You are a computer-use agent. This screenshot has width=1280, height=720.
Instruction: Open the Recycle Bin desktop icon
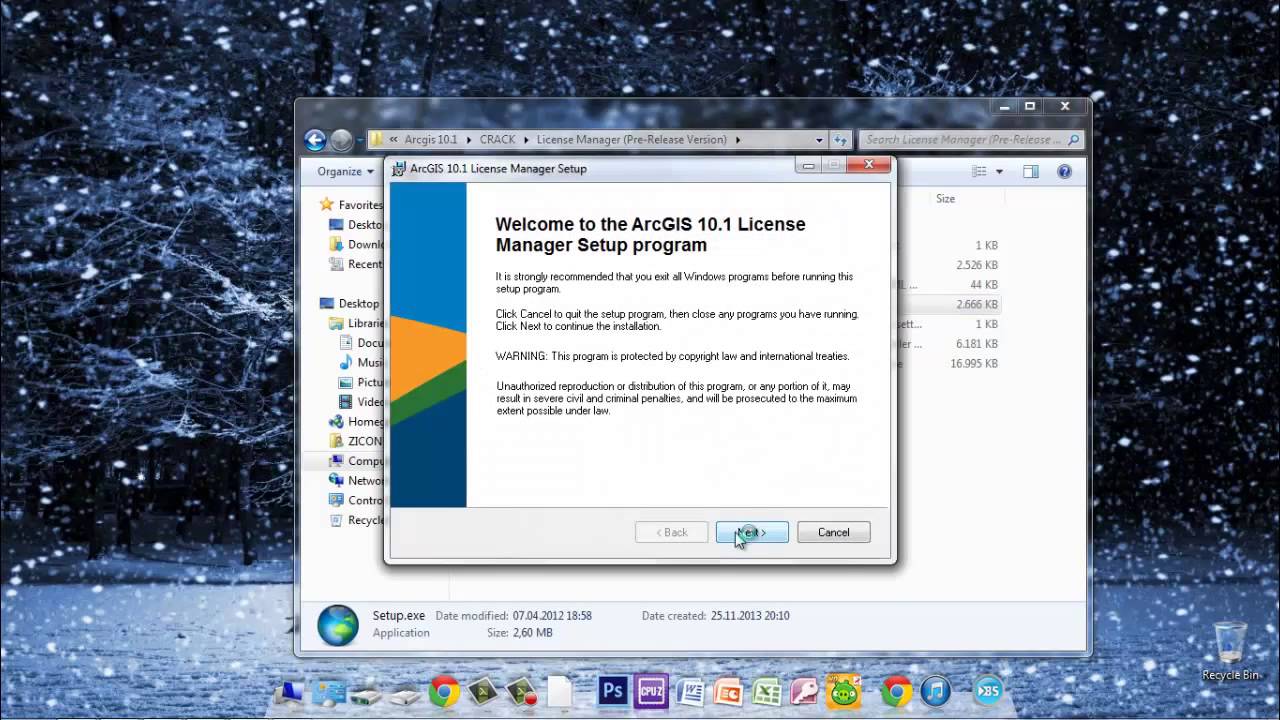(1230, 650)
